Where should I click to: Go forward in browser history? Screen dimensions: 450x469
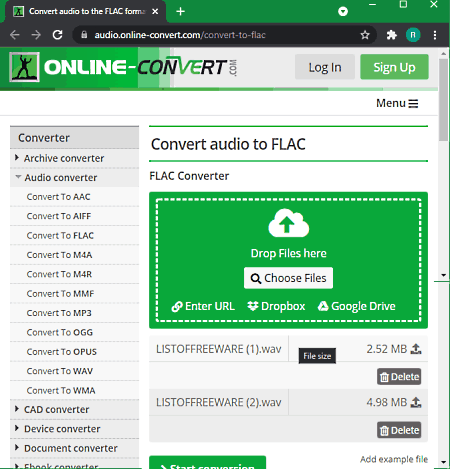(36, 35)
